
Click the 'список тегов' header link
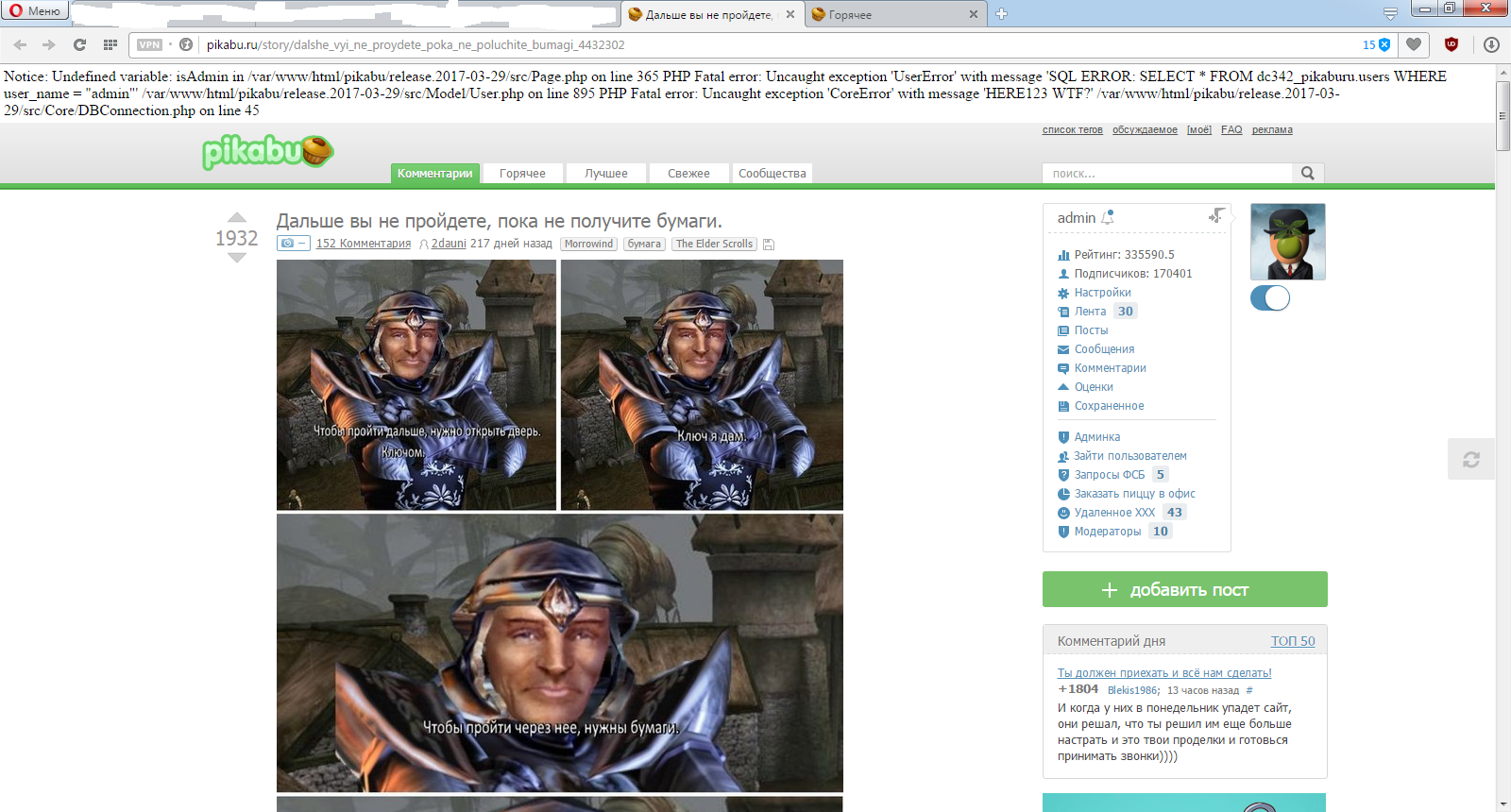tap(1073, 130)
